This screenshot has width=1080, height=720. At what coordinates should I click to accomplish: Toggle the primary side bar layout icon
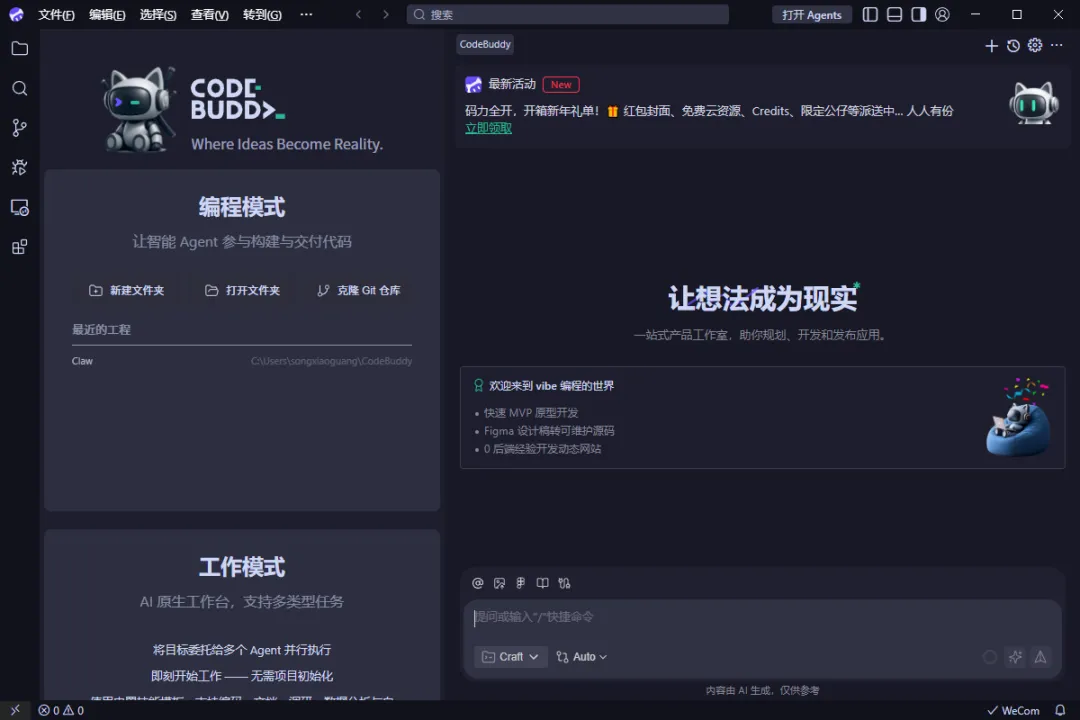870,14
